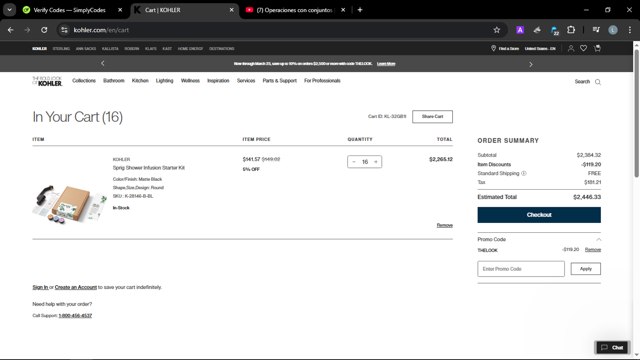Image resolution: width=640 pixels, height=360 pixels.
Task: Click the browser forward arrow
Action: 27,30
